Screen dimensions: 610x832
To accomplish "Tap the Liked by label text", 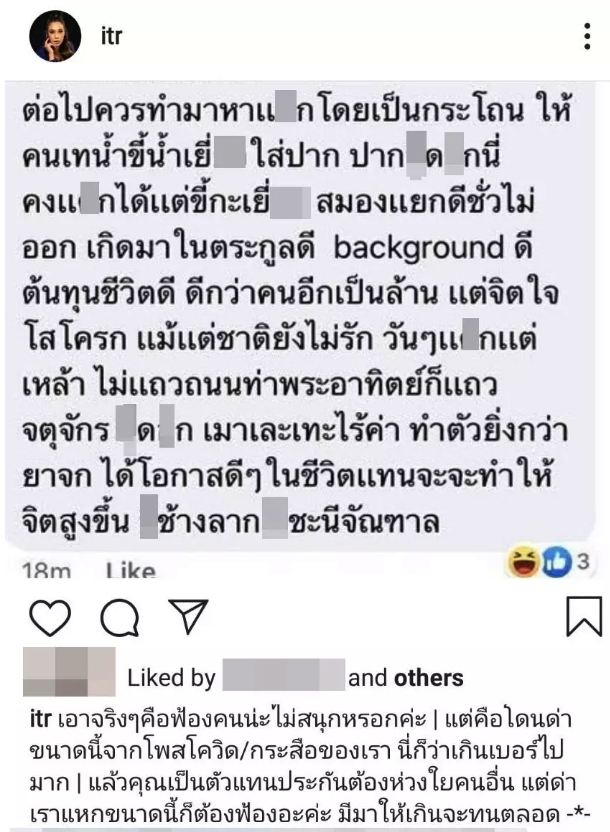I will click(x=171, y=678).
